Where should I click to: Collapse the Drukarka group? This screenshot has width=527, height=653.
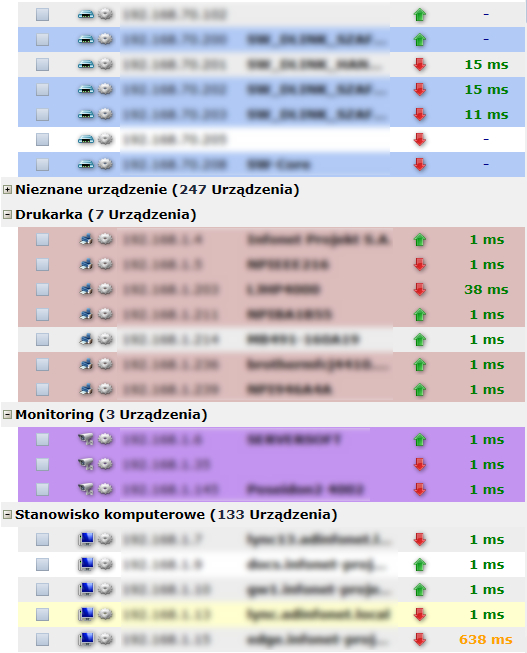point(7,214)
